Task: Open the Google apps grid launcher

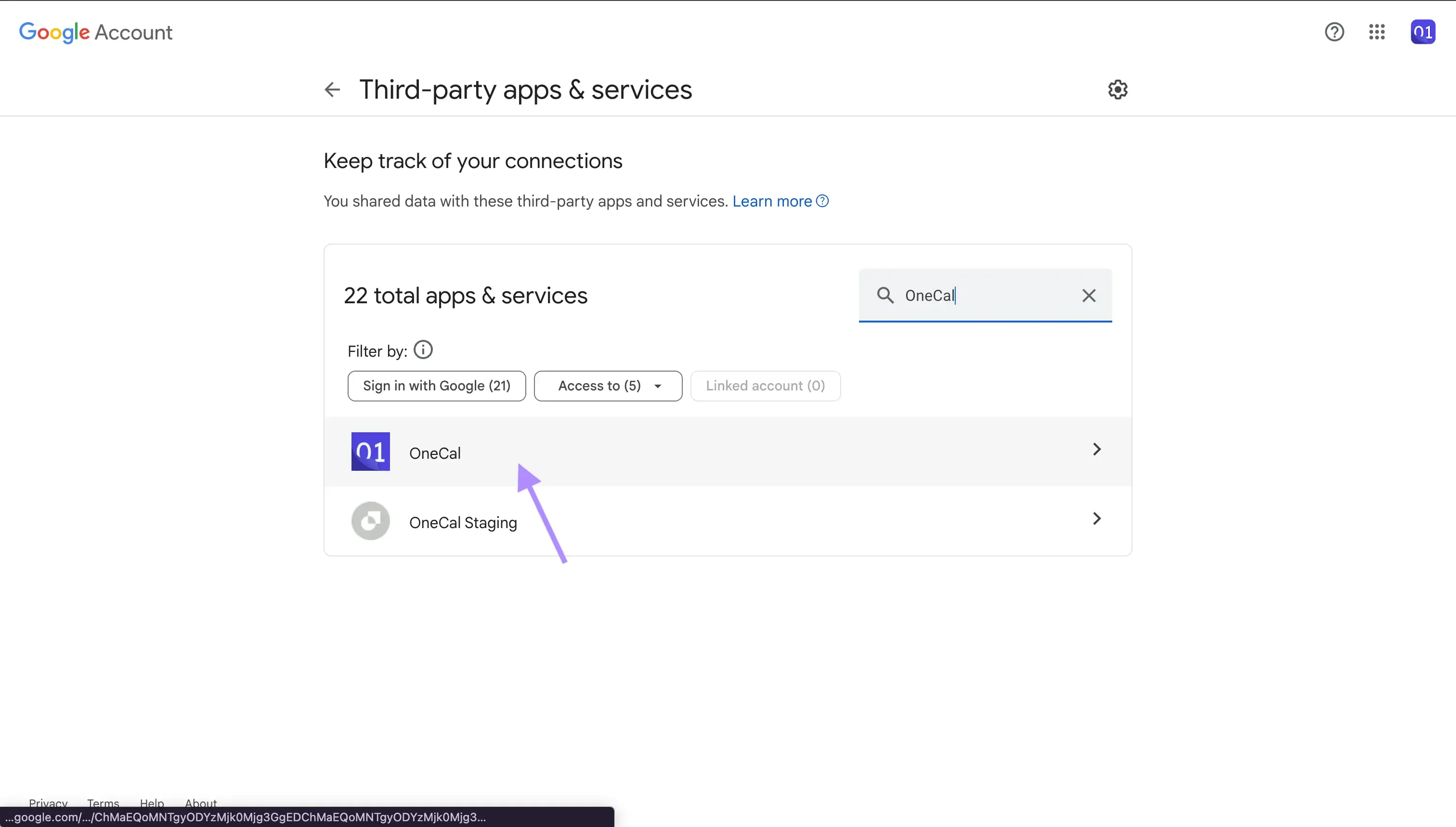Action: click(x=1377, y=32)
